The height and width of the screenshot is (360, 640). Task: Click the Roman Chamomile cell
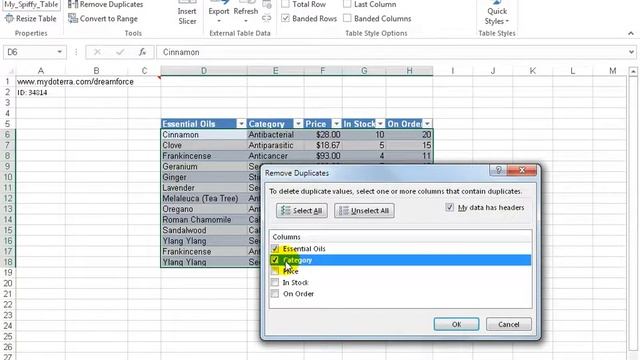click(204, 220)
